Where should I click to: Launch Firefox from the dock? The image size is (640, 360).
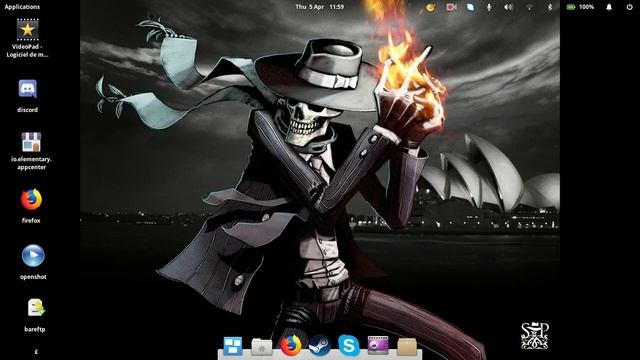coord(291,345)
